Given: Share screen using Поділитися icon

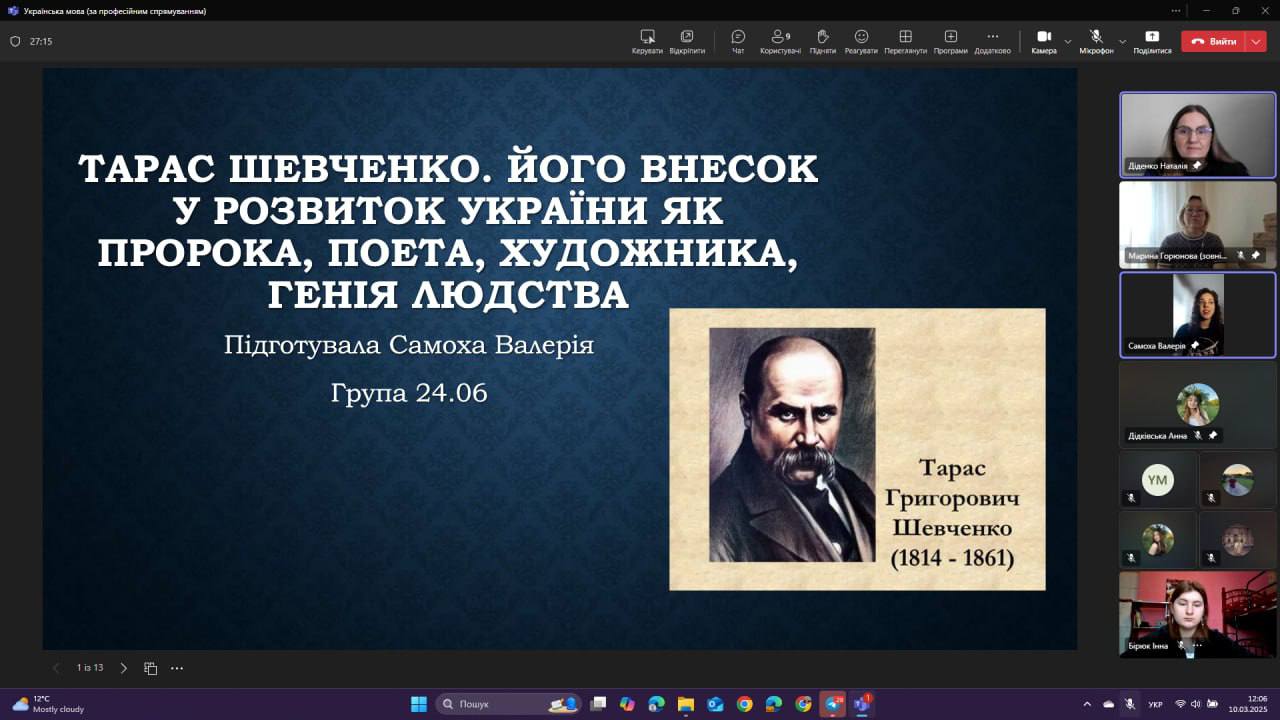Looking at the screenshot, I should point(1152,40).
